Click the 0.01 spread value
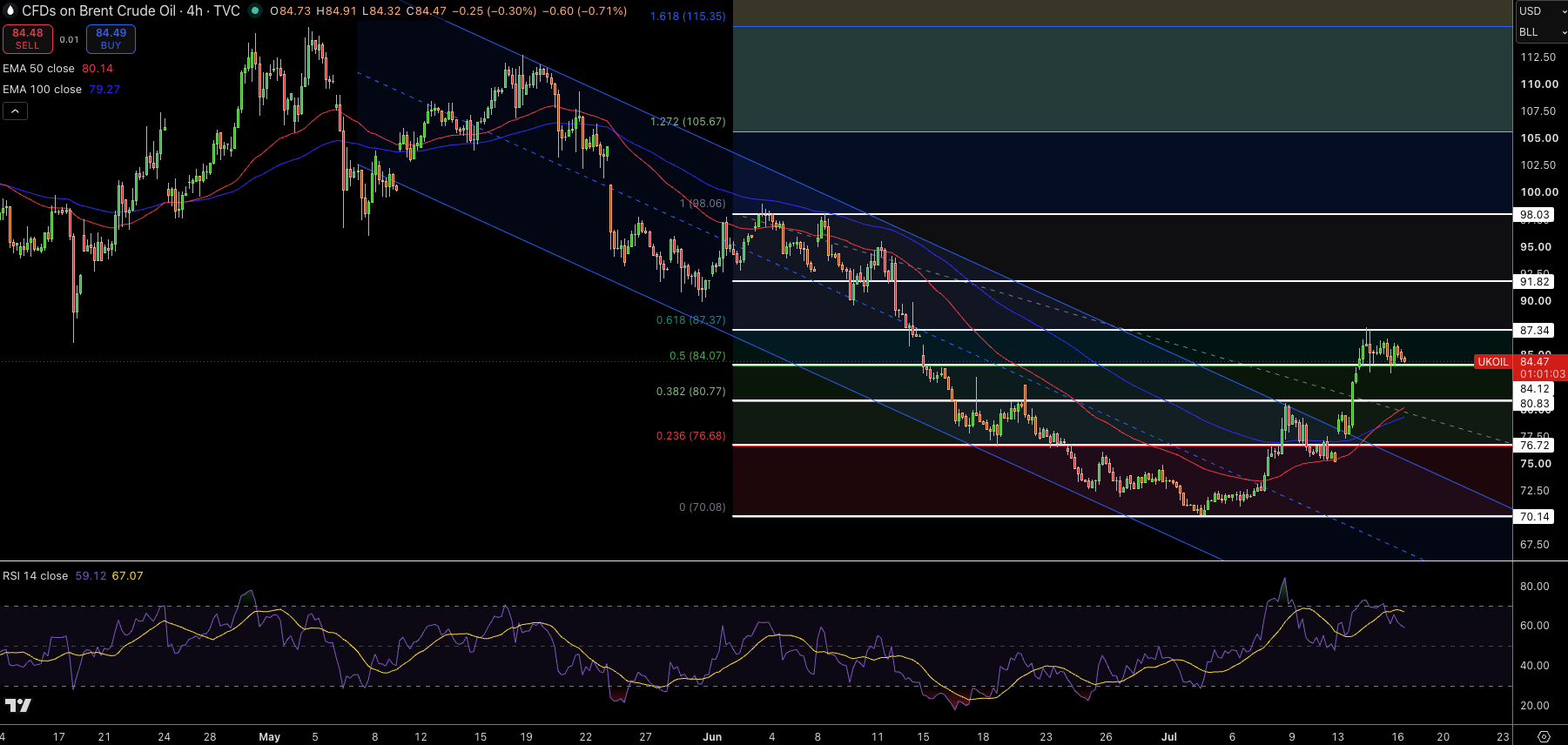 [x=70, y=39]
